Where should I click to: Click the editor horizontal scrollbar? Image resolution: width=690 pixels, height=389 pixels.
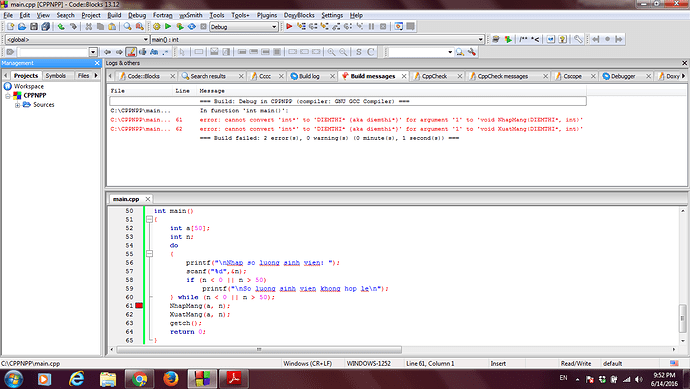click(x=259, y=349)
